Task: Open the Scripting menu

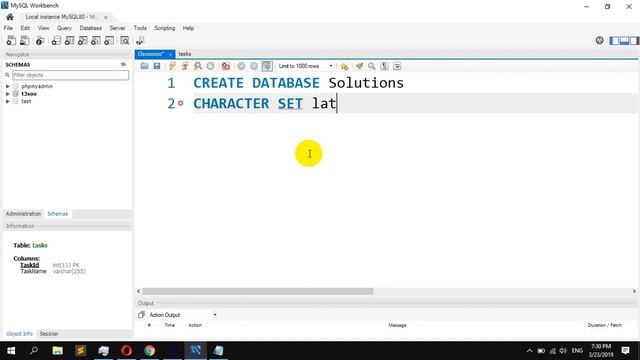Action: pyautogui.click(x=164, y=28)
